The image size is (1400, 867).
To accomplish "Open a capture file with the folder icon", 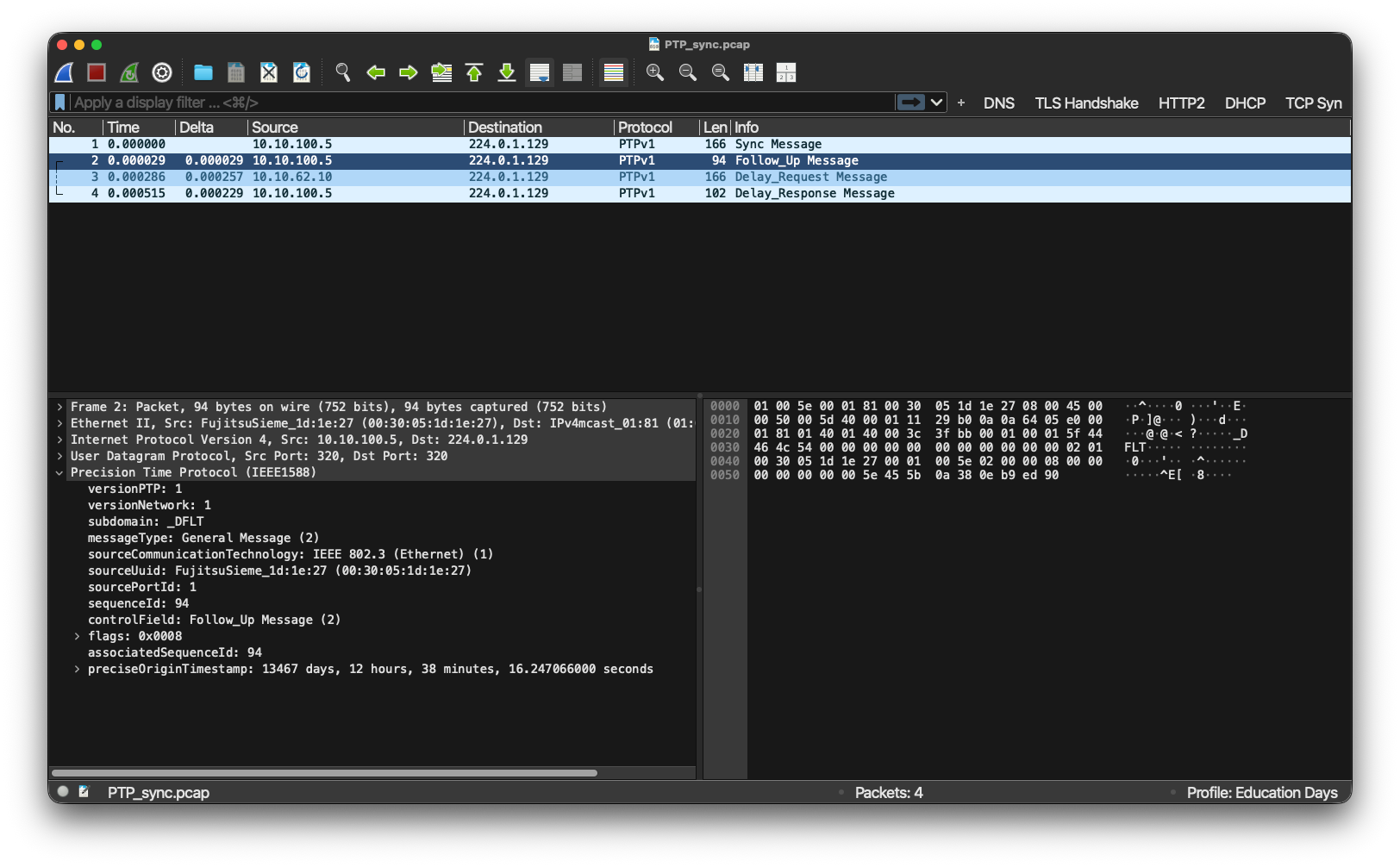I will tap(203, 73).
